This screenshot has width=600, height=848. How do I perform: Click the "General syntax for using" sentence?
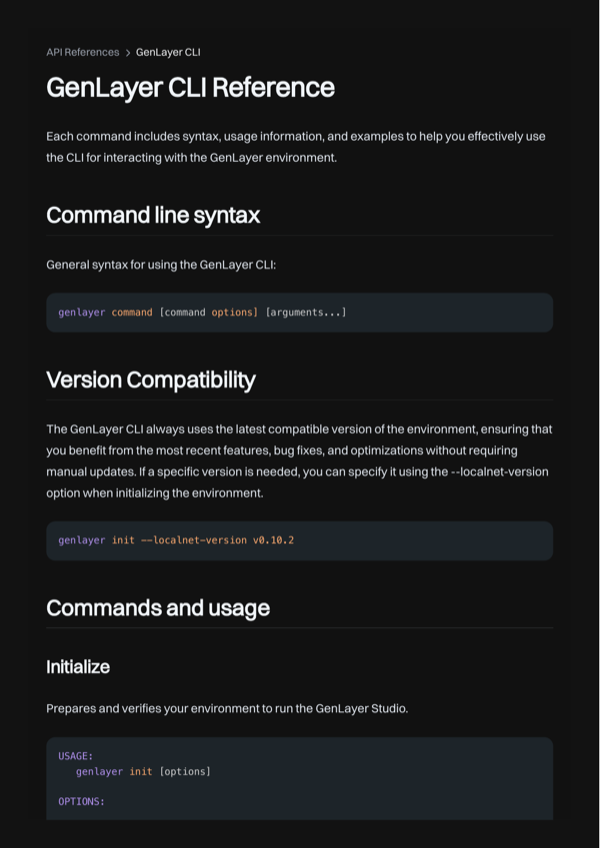pyautogui.click(x=161, y=265)
